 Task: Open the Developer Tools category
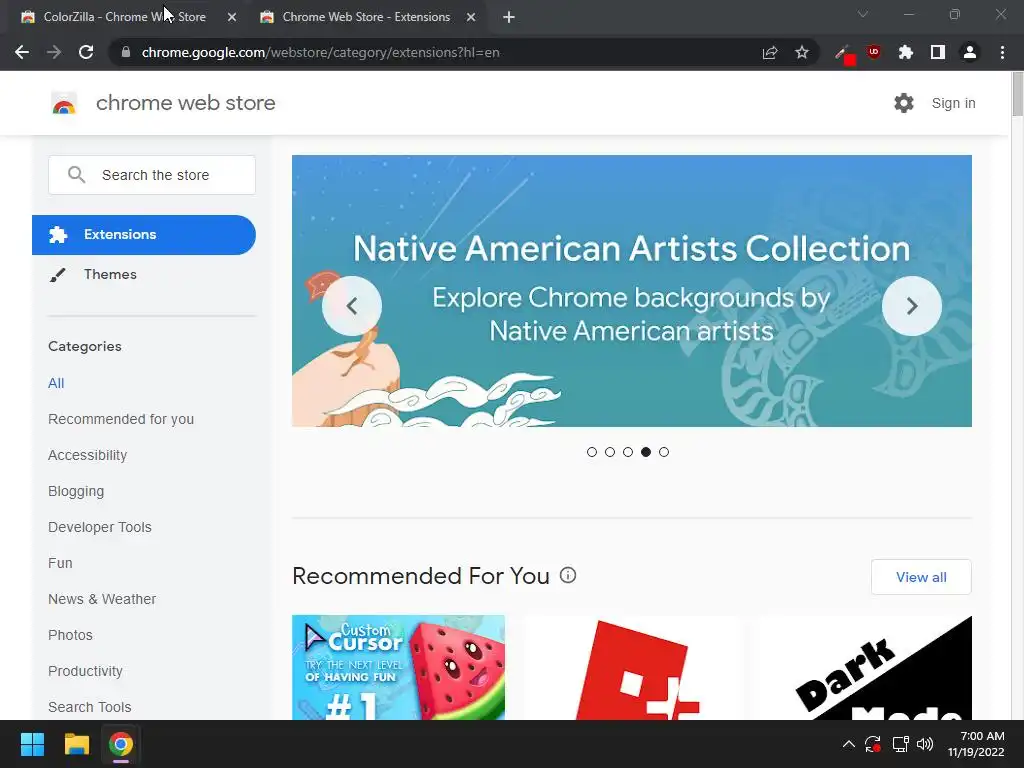[100, 527]
